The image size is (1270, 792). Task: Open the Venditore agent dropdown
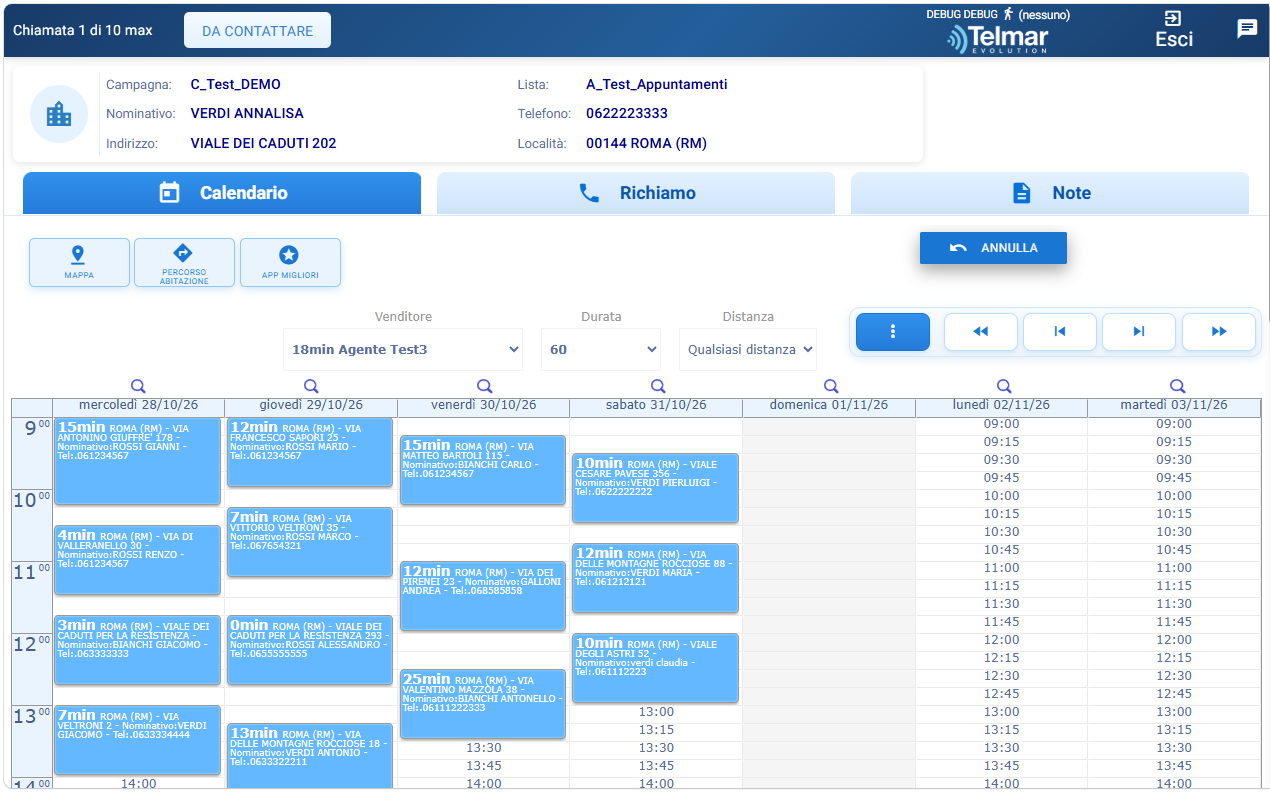pyautogui.click(x=403, y=350)
